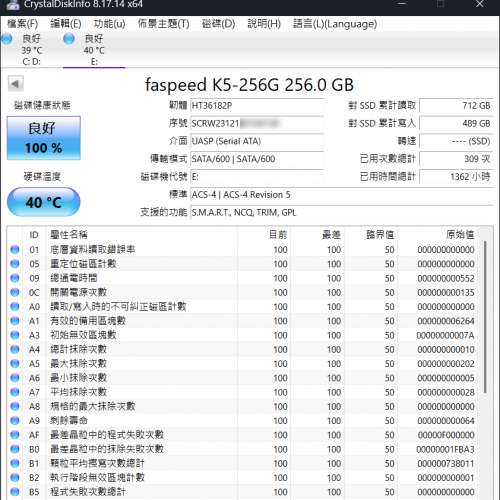Click the standard field ACS-4 | ACS-4 Revision 5
Image resolution: width=500 pixels, height=500 pixels.
342,195
